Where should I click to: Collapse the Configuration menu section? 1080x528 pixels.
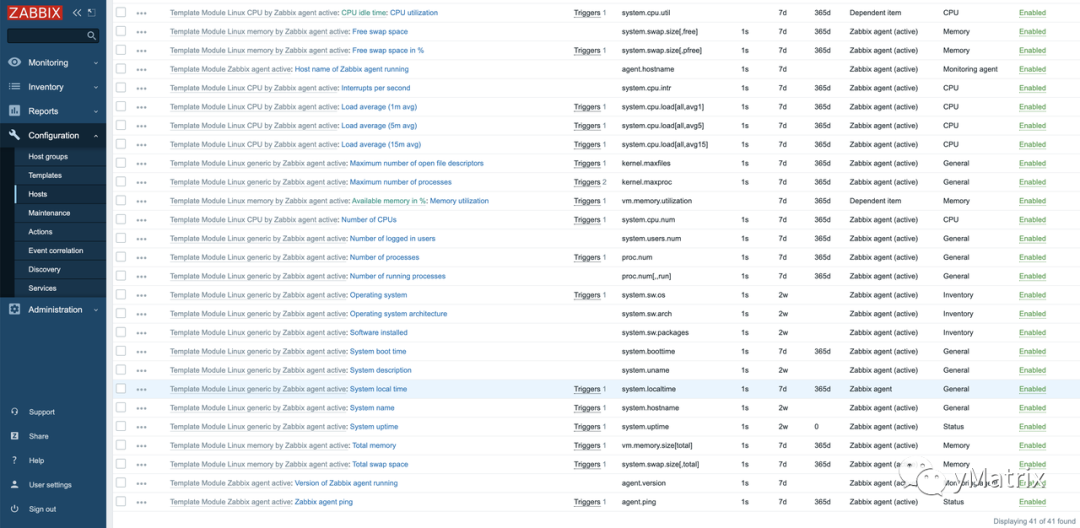(x=53, y=135)
